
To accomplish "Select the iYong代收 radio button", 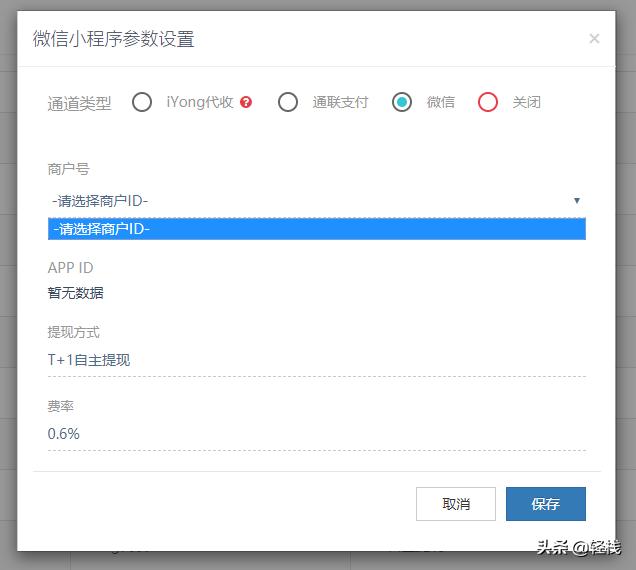I will (x=142, y=102).
